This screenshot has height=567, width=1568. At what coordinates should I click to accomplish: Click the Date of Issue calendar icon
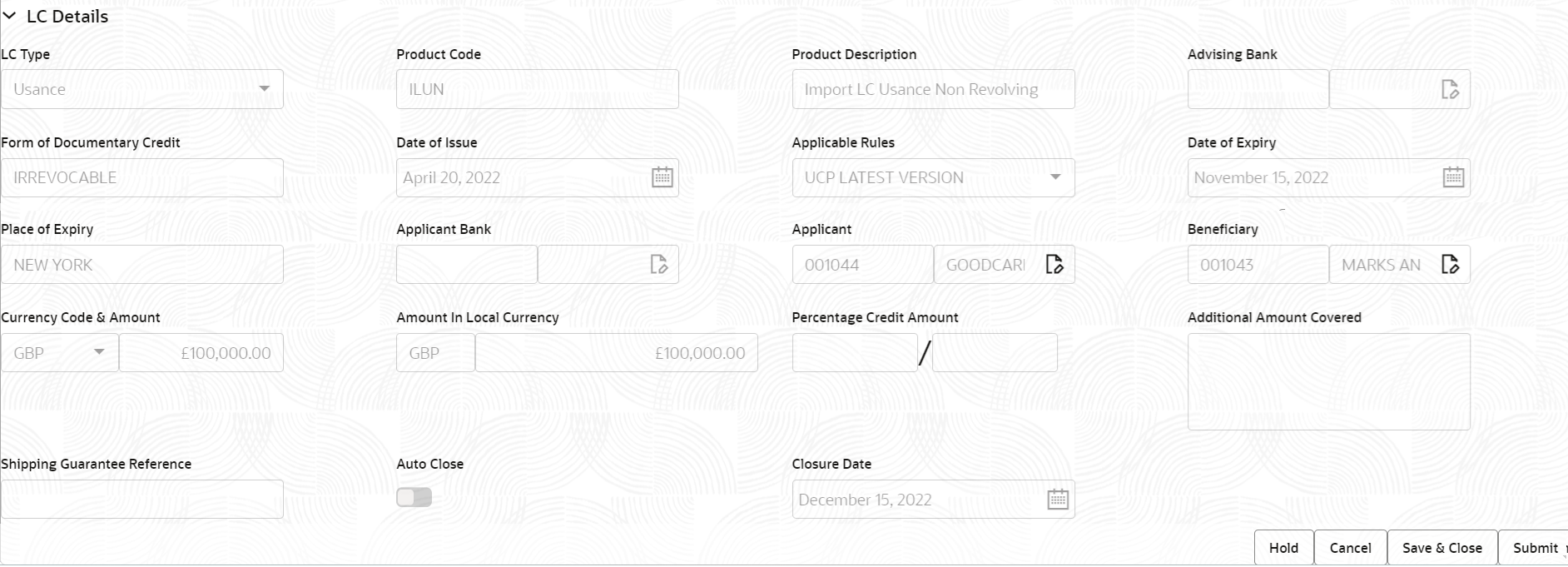coord(662,177)
